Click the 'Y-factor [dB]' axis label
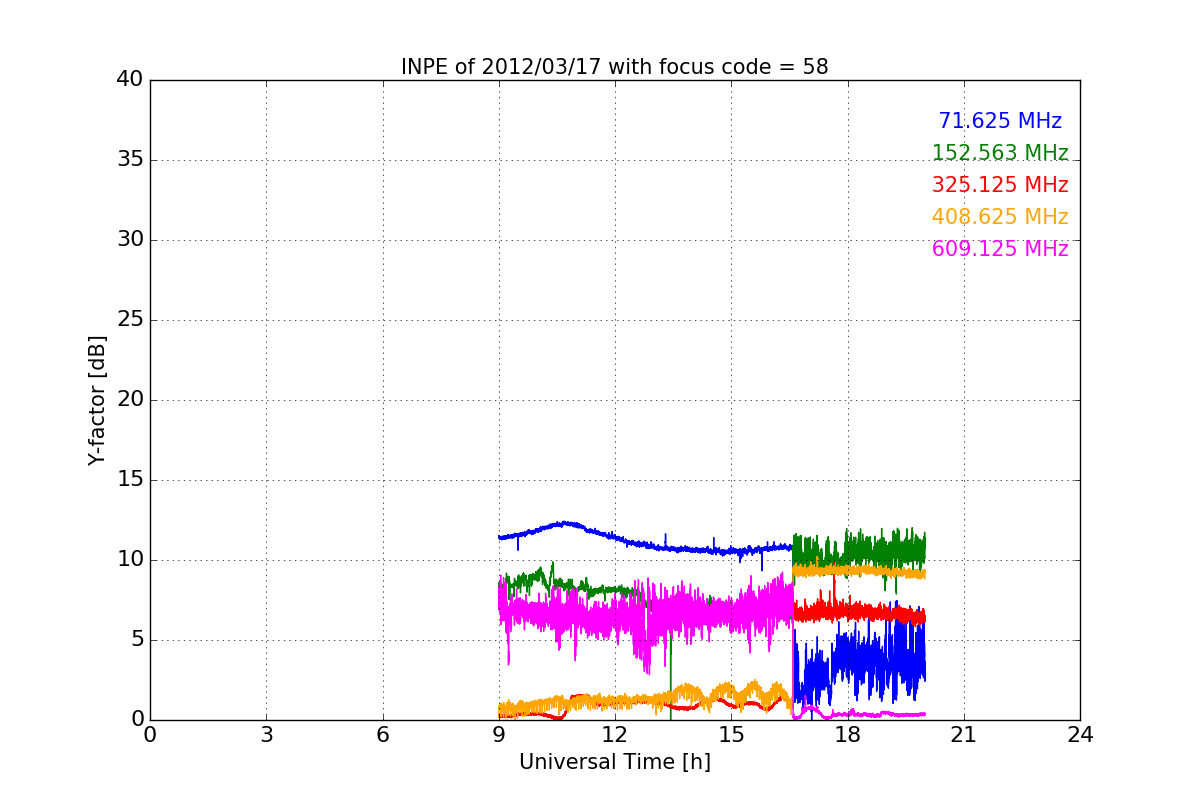The image size is (1200, 800). pos(97,400)
